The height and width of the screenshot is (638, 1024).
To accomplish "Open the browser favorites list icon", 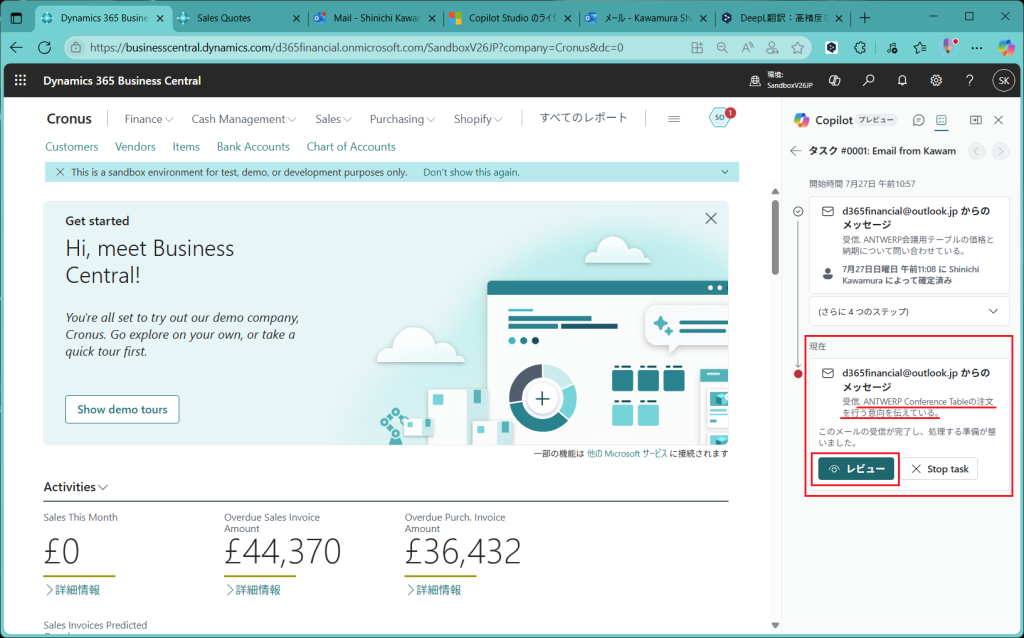I will [x=920, y=48].
